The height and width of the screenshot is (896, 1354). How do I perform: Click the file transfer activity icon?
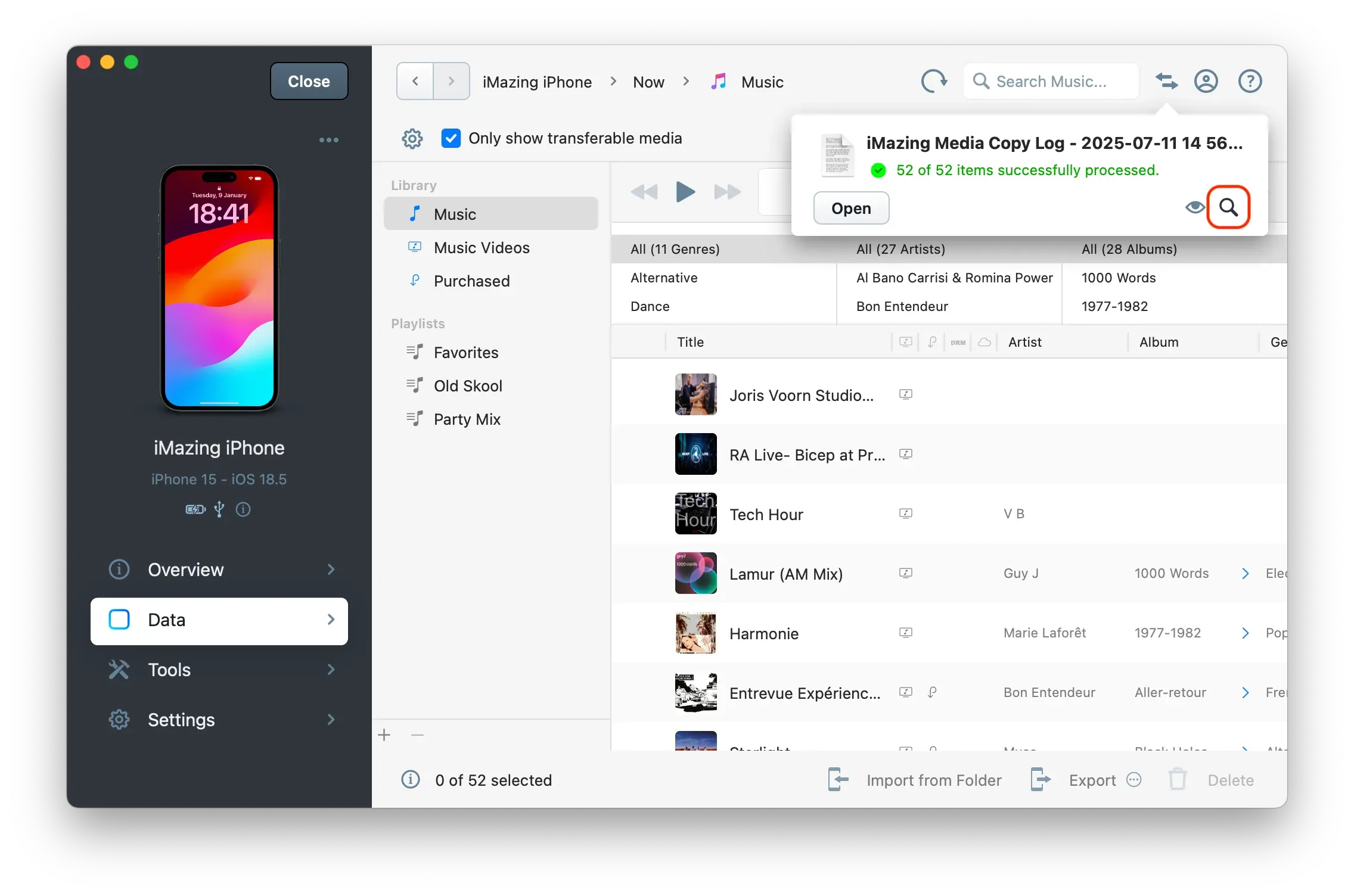(1167, 81)
